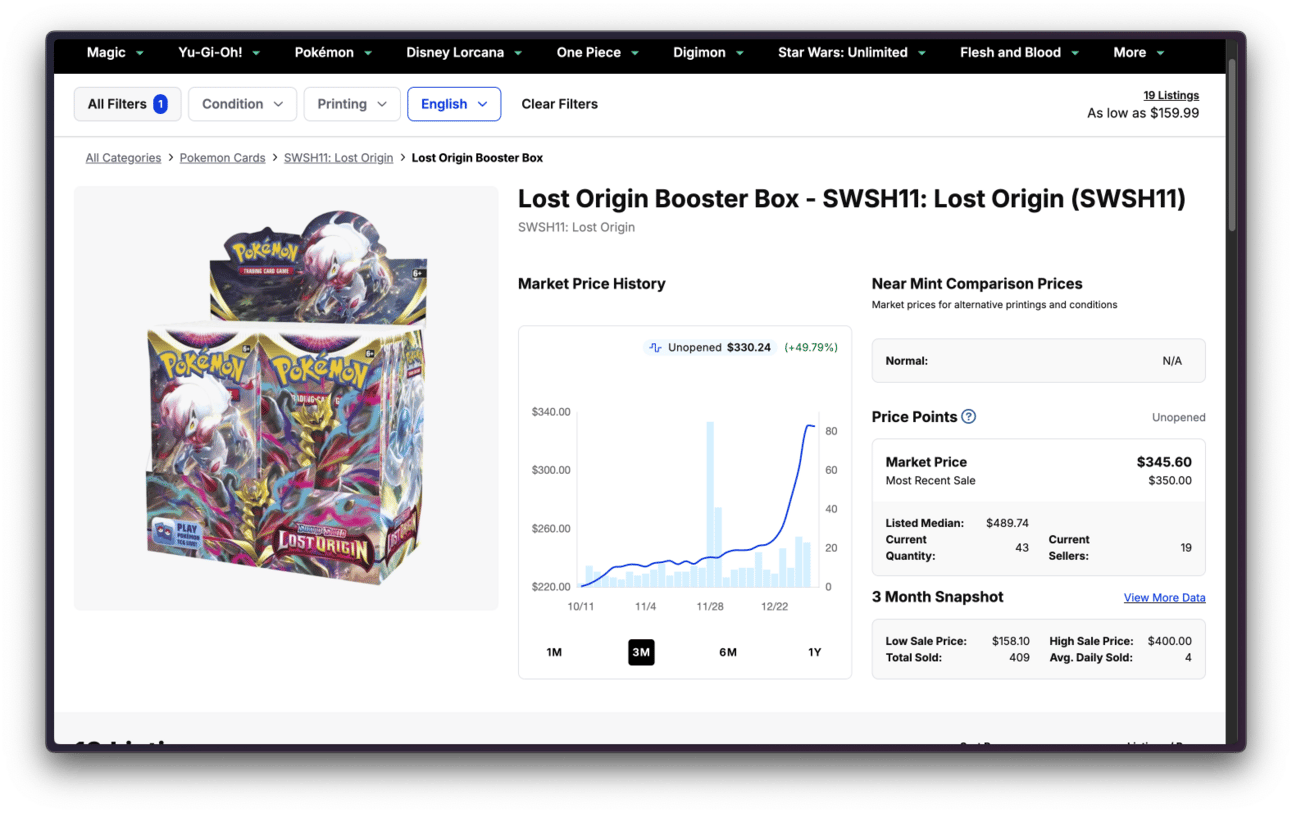Switch chart range to 6M
Screen dimensions: 1292x813
click(x=728, y=652)
